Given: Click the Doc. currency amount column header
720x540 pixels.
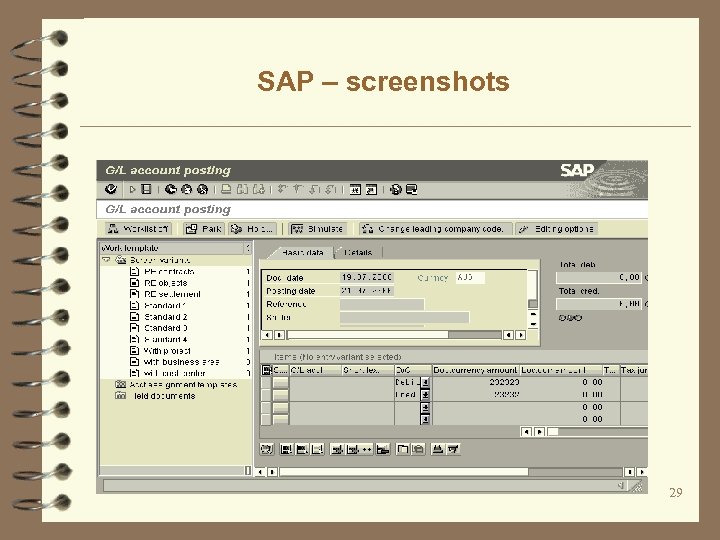Looking at the screenshot, I should tap(476, 370).
